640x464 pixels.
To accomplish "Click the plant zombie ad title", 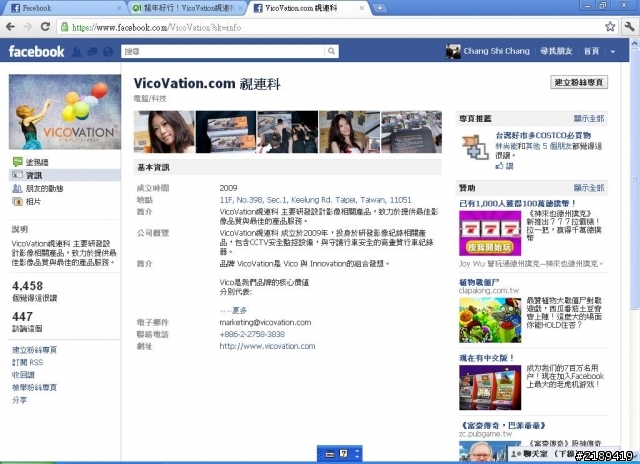I will coord(479,282).
